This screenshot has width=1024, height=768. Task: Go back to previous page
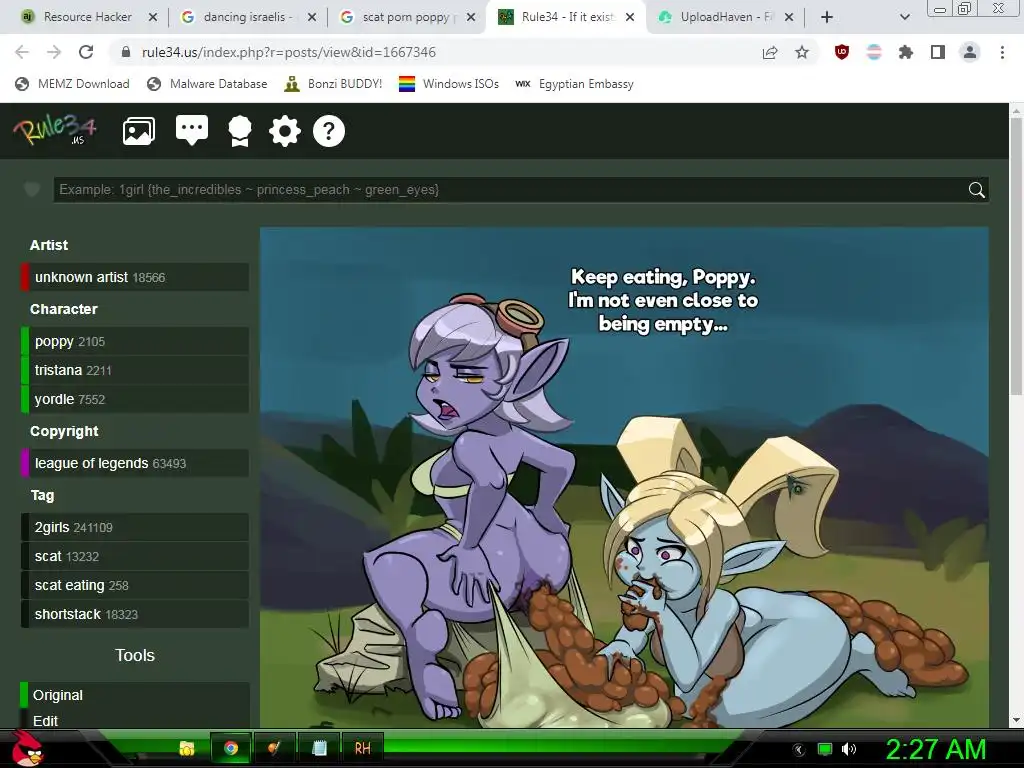click(x=22, y=52)
